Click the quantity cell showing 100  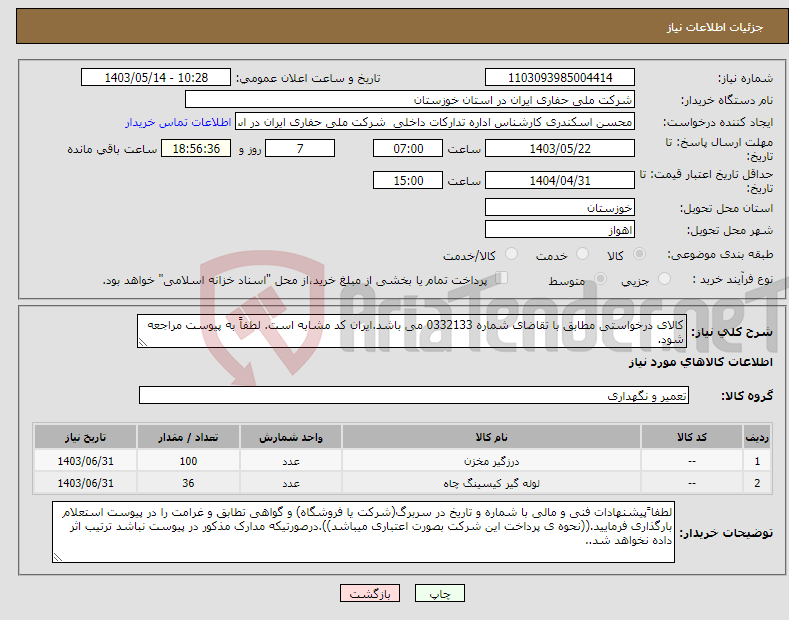tap(188, 461)
